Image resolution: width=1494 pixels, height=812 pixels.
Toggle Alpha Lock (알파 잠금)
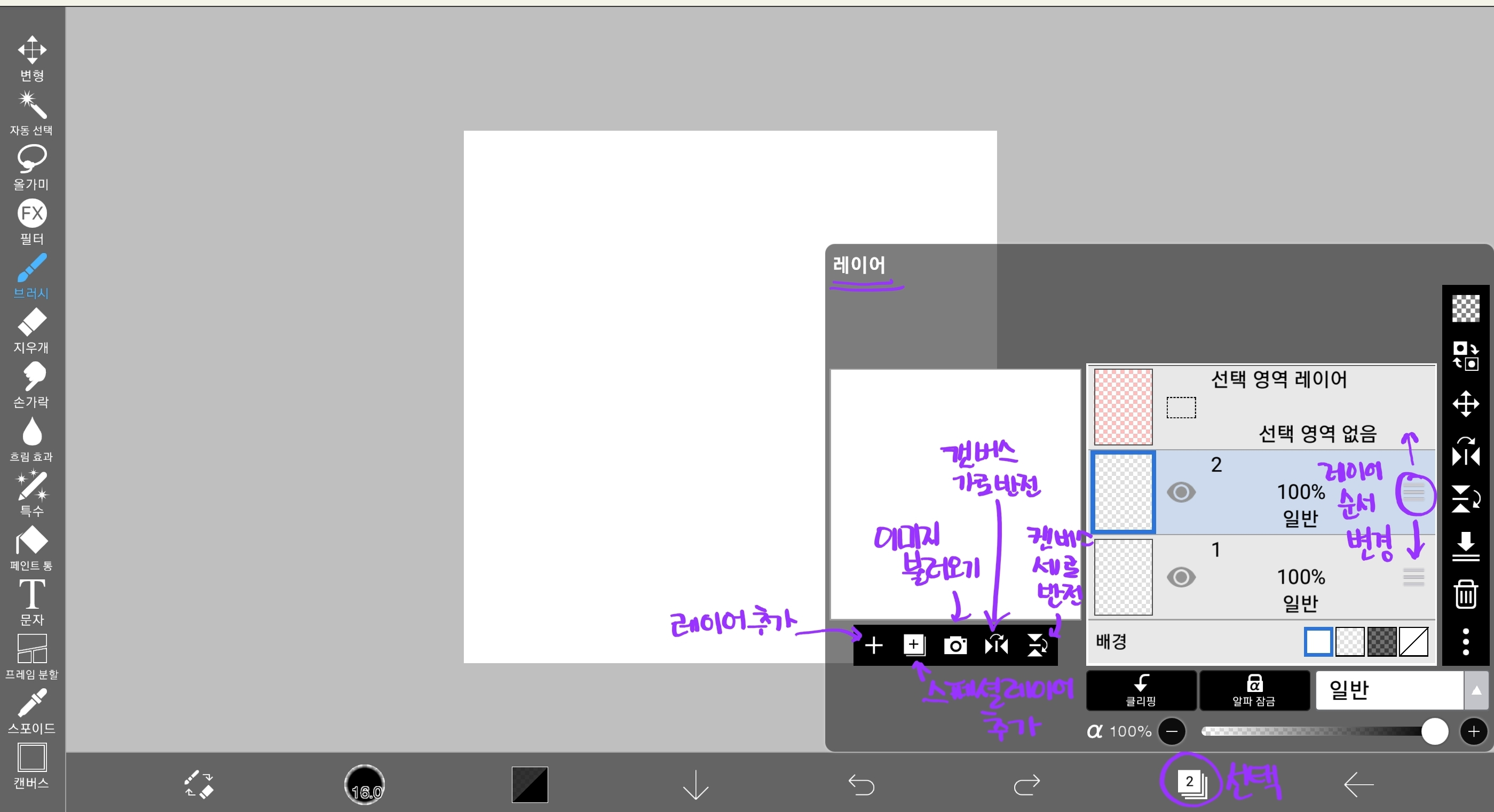point(1254,690)
